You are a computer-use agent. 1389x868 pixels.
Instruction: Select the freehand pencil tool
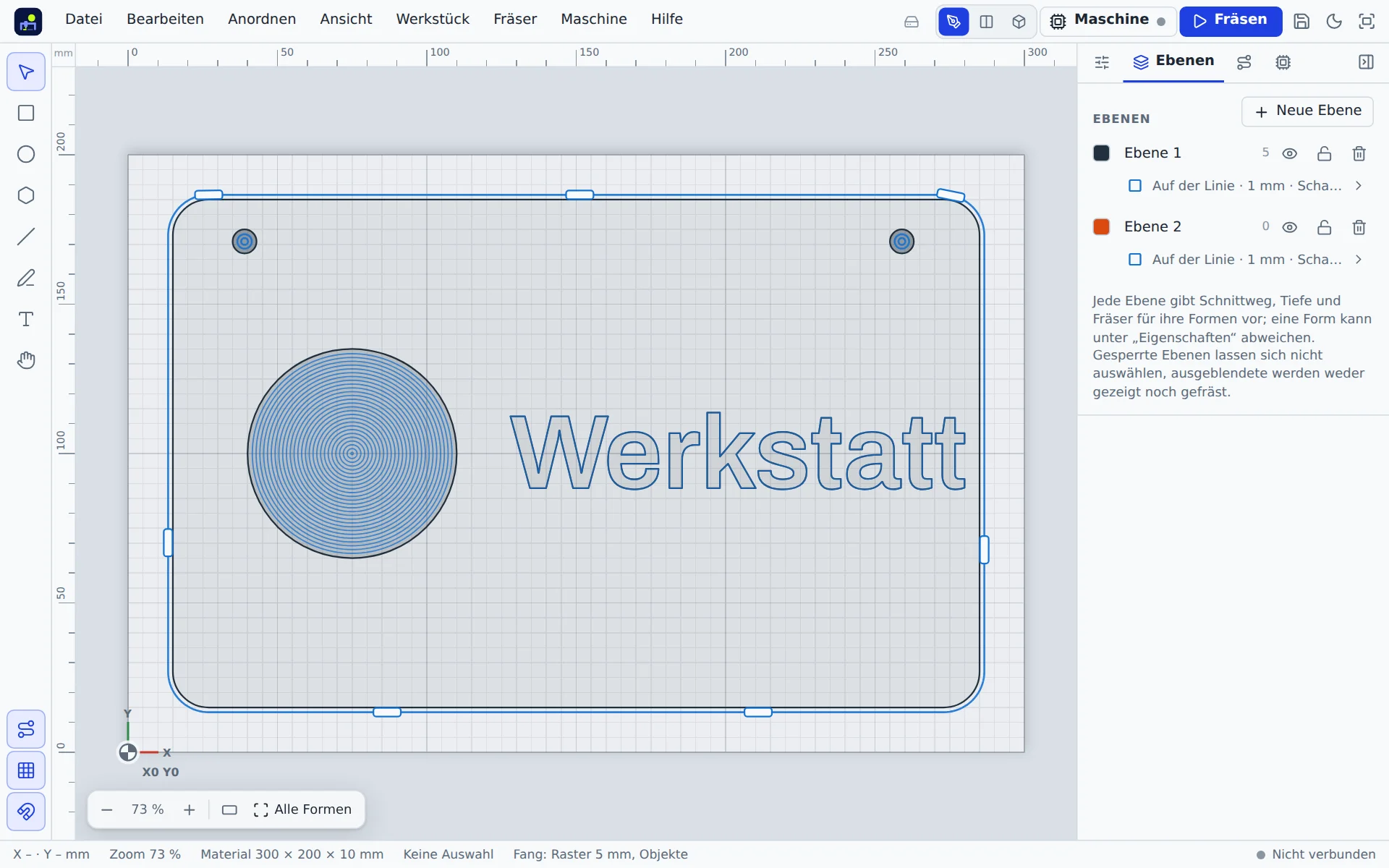pyautogui.click(x=26, y=278)
